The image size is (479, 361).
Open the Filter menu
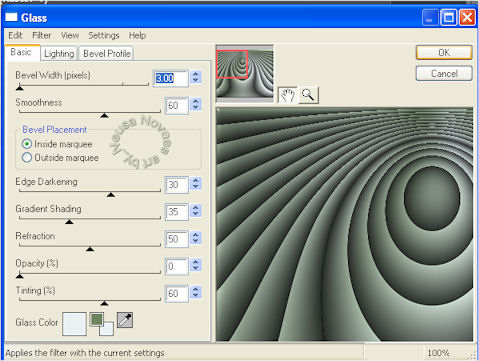(x=42, y=35)
